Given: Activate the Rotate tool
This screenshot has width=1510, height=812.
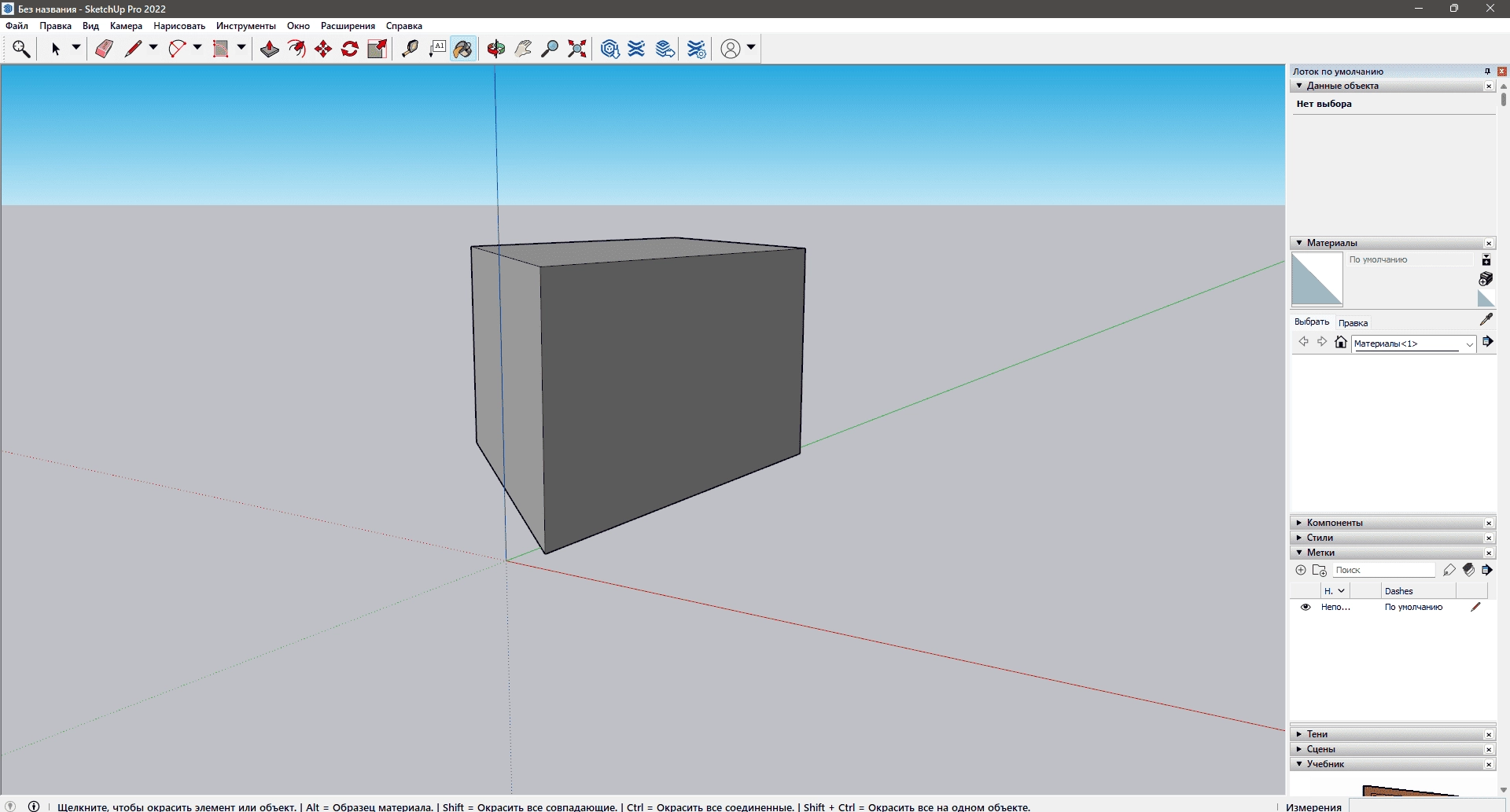Looking at the screenshot, I should tap(350, 49).
